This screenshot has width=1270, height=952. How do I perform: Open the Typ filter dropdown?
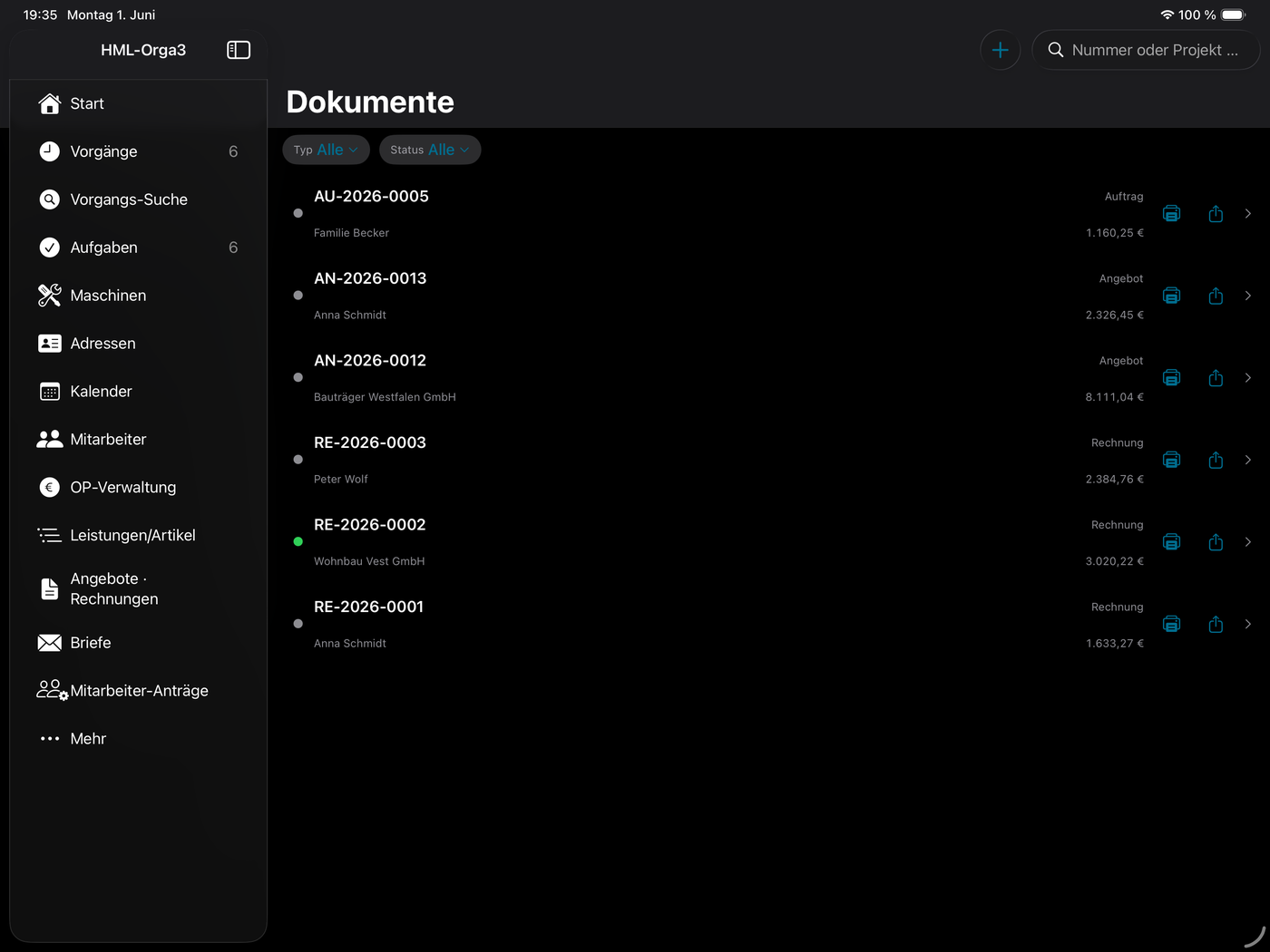(x=326, y=150)
